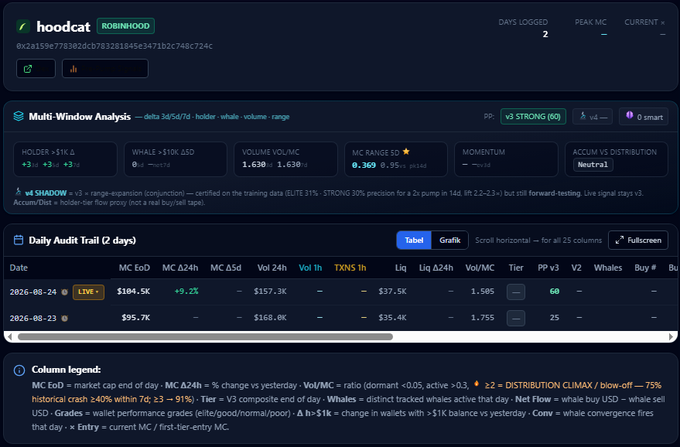This screenshot has width=680, height=447.
Task: Click the CURRENT × label
Action: [x=644, y=22]
